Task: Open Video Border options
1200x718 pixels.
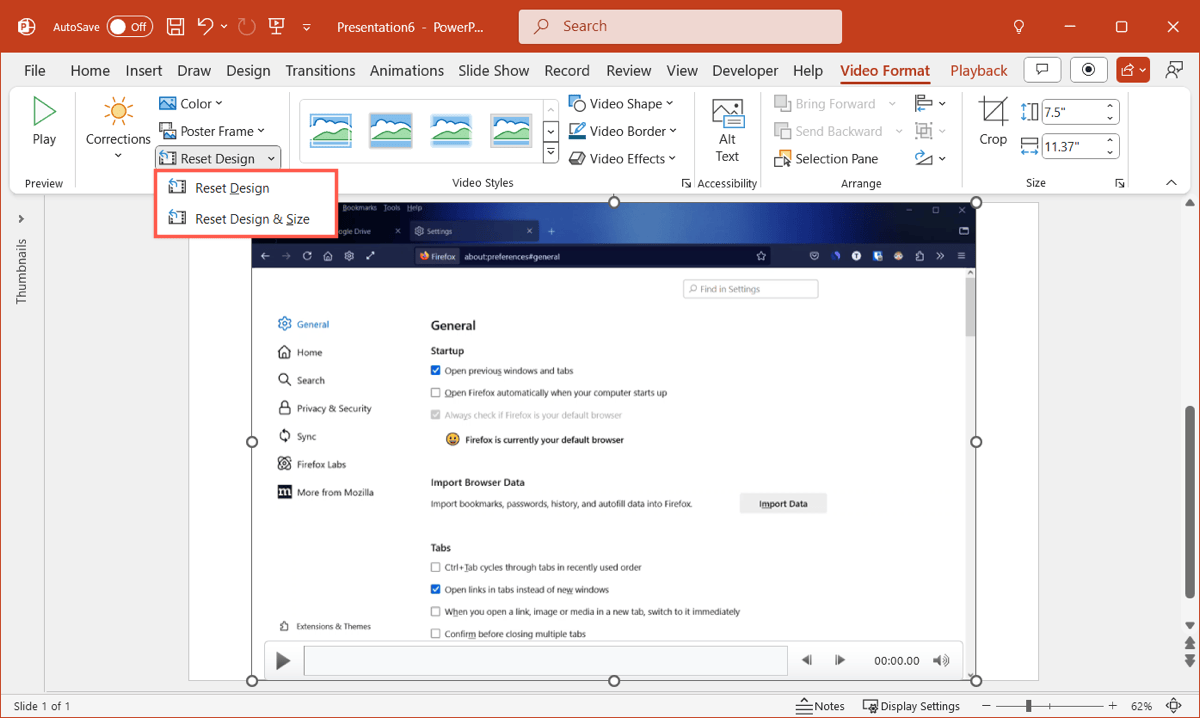Action: [624, 131]
